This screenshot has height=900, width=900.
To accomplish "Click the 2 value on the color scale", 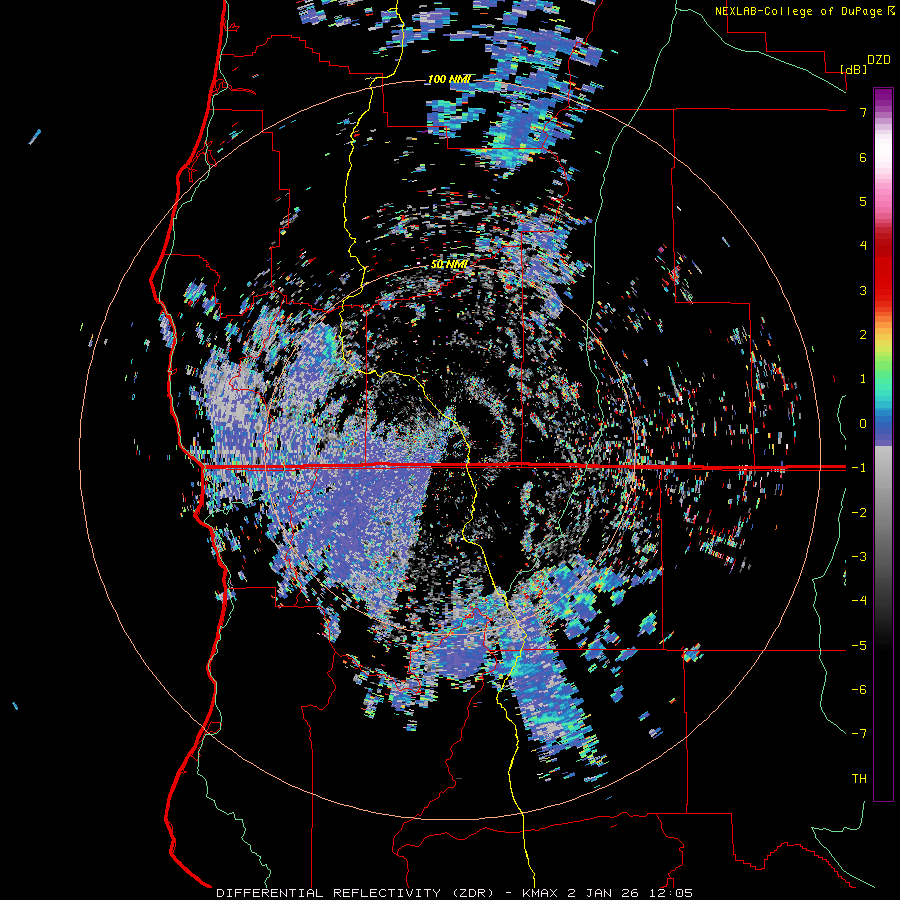I will click(x=863, y=335).
